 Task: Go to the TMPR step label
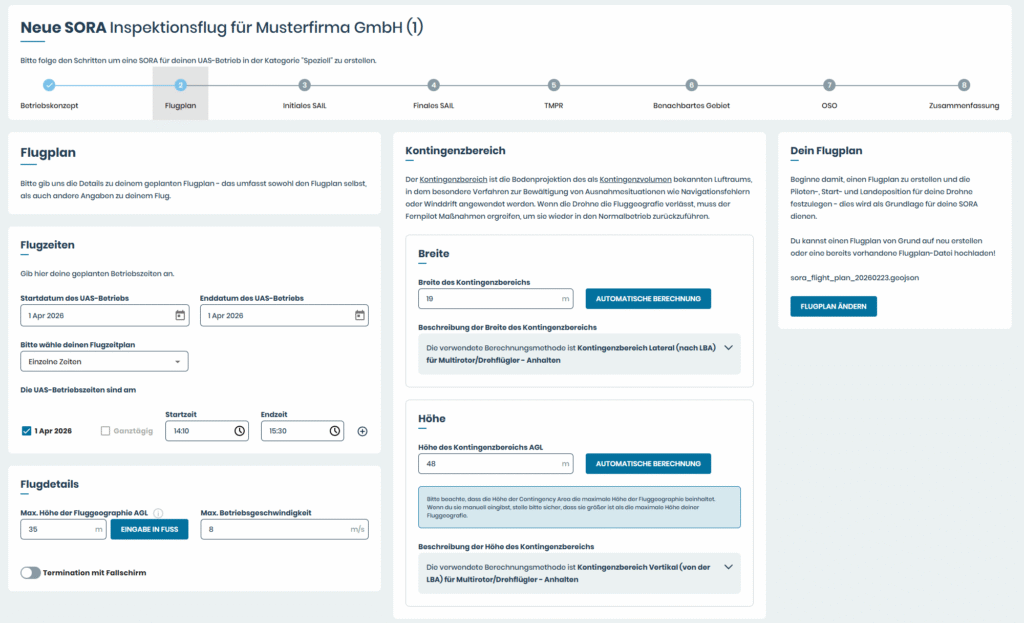[x=554, y=106]
